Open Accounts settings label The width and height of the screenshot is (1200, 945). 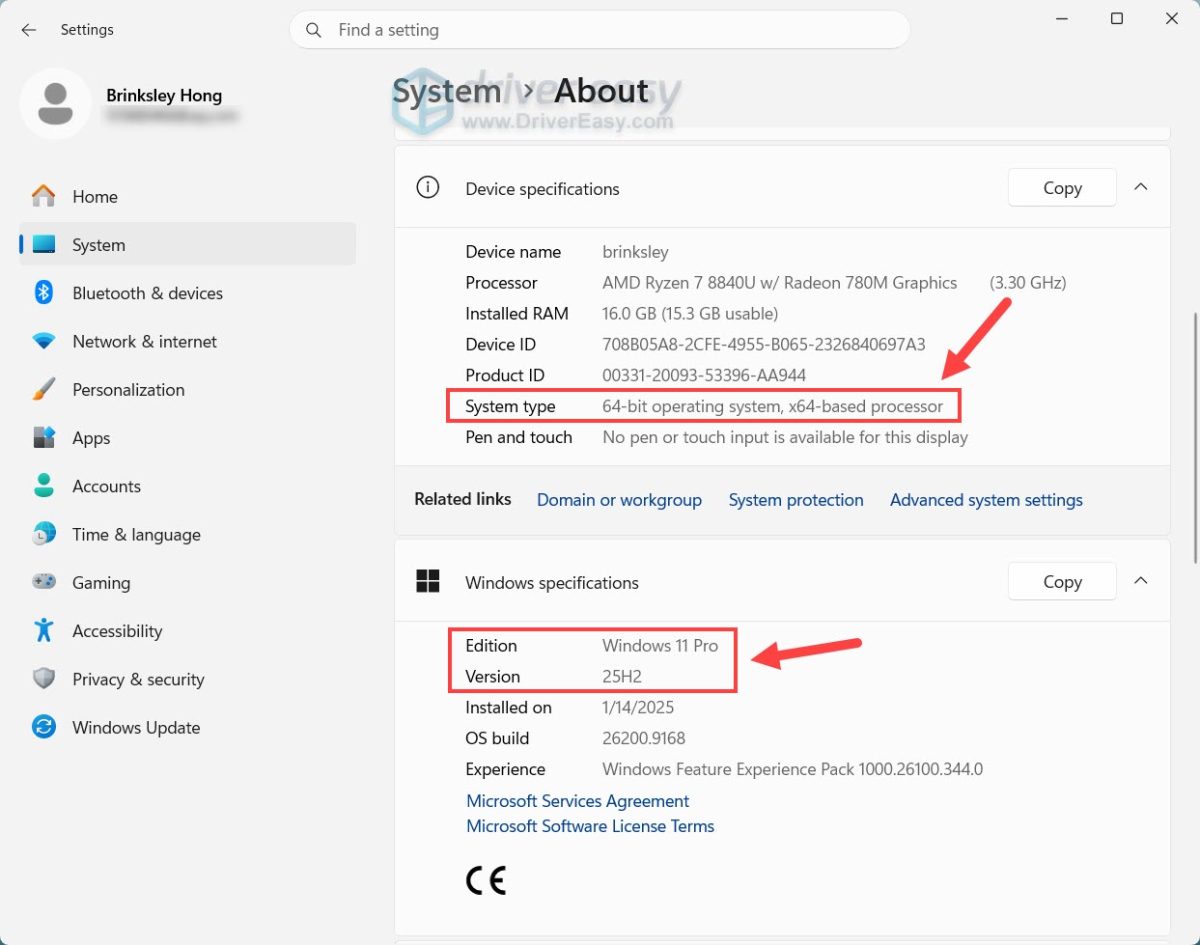(x=106, y=486)
